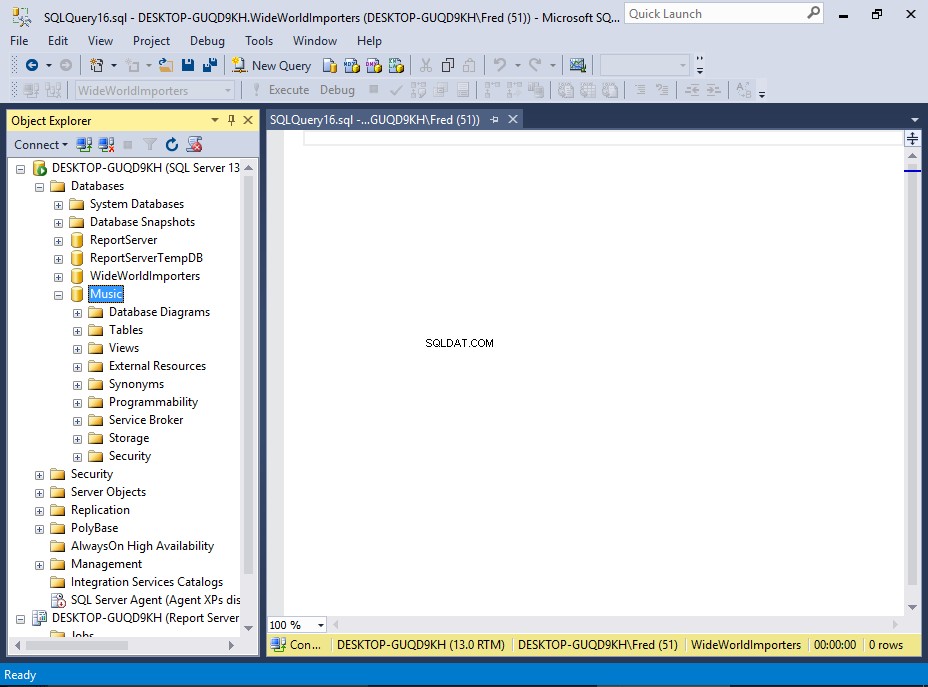Select the Storage folder

(128, 438)
